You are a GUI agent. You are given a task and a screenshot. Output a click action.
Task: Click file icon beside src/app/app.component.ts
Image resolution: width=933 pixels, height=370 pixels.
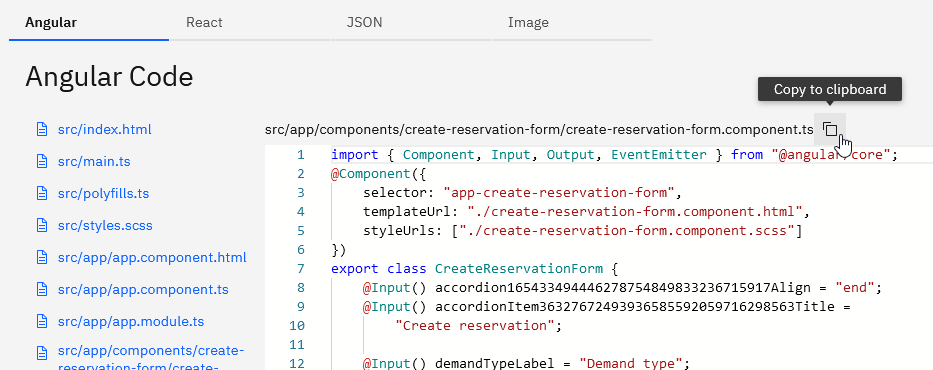pos(42,290)
